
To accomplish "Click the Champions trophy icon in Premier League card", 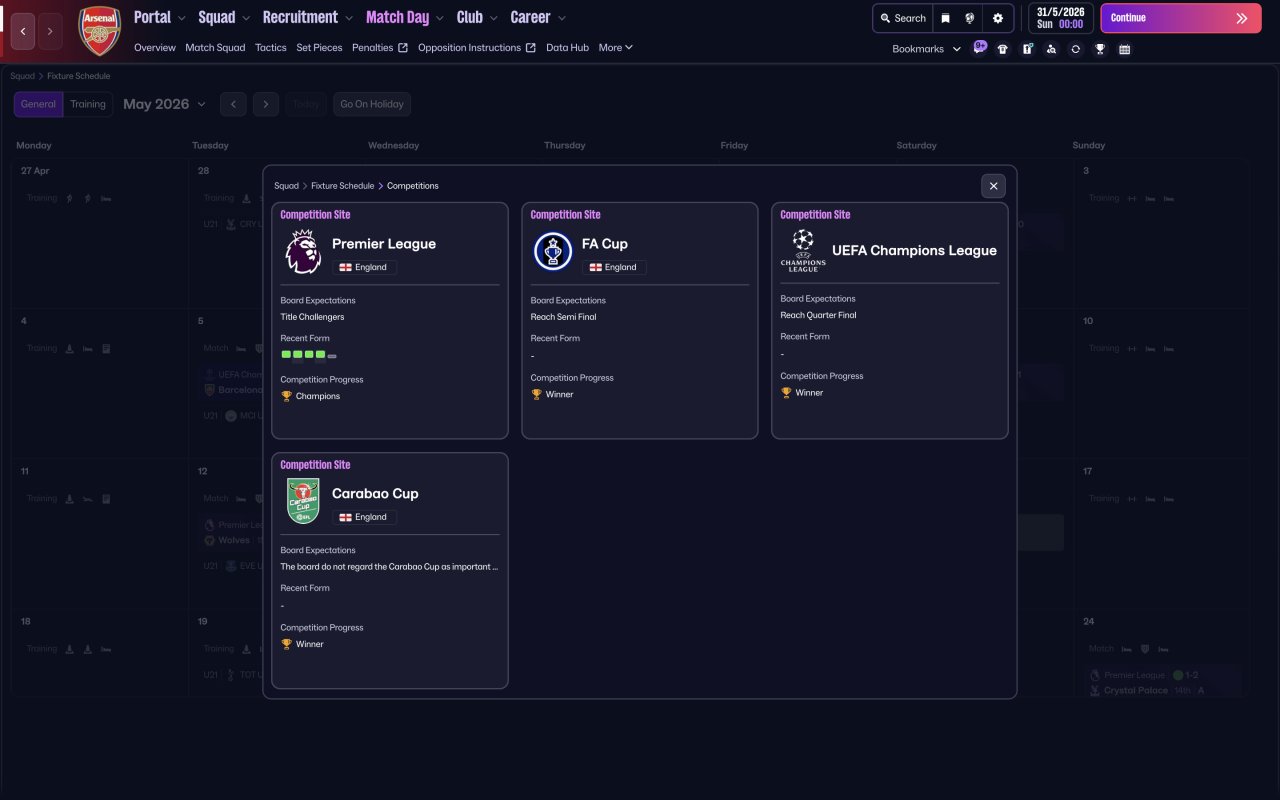I will pyautogui.click(x=286, y=396).
